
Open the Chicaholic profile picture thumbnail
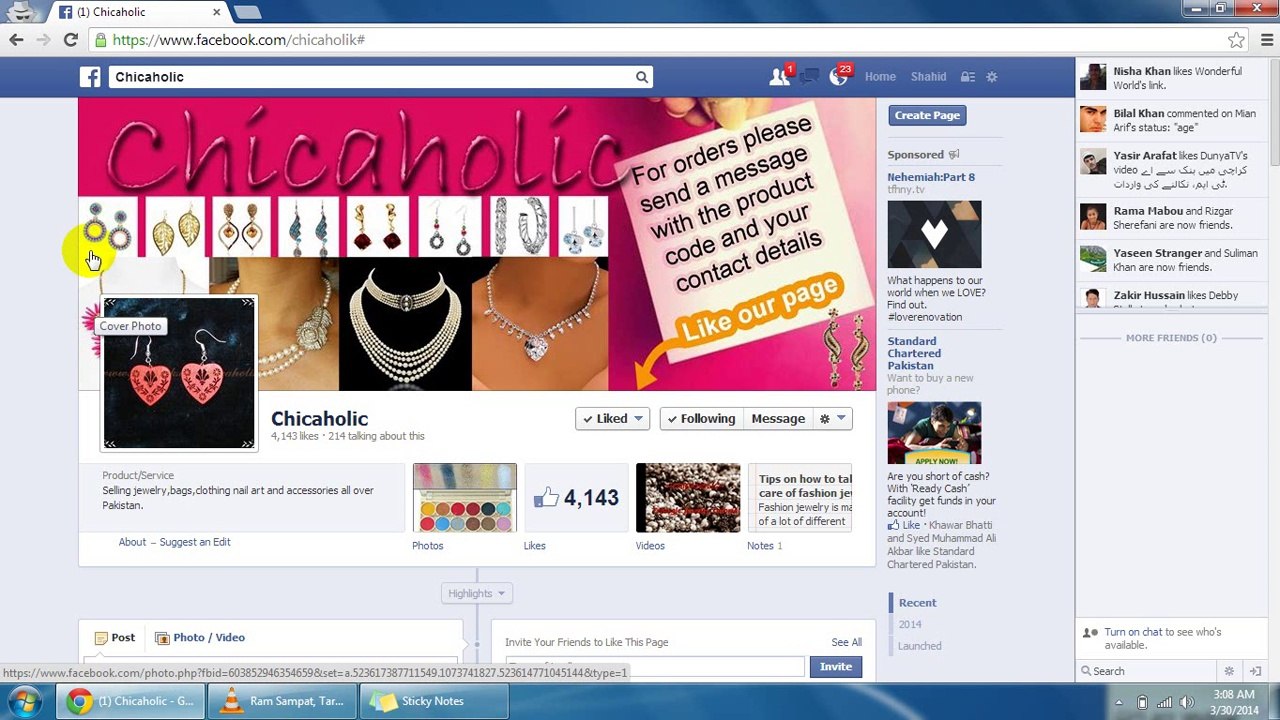(x=179, y=373)
